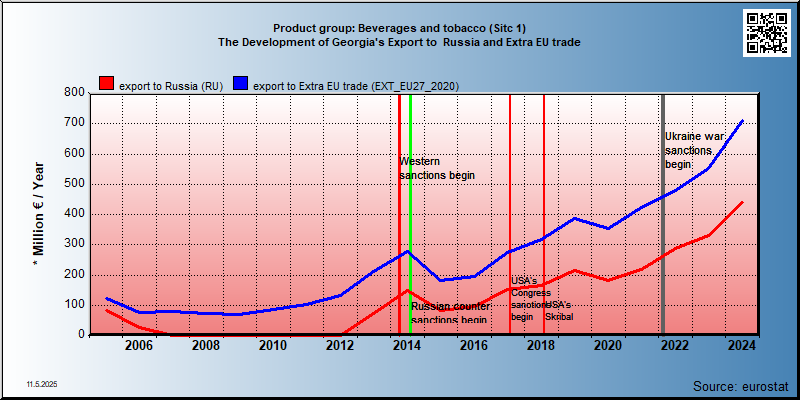Click the 600 y-axis value
Viewport: 800px width, 400px height.
(75, 154)
